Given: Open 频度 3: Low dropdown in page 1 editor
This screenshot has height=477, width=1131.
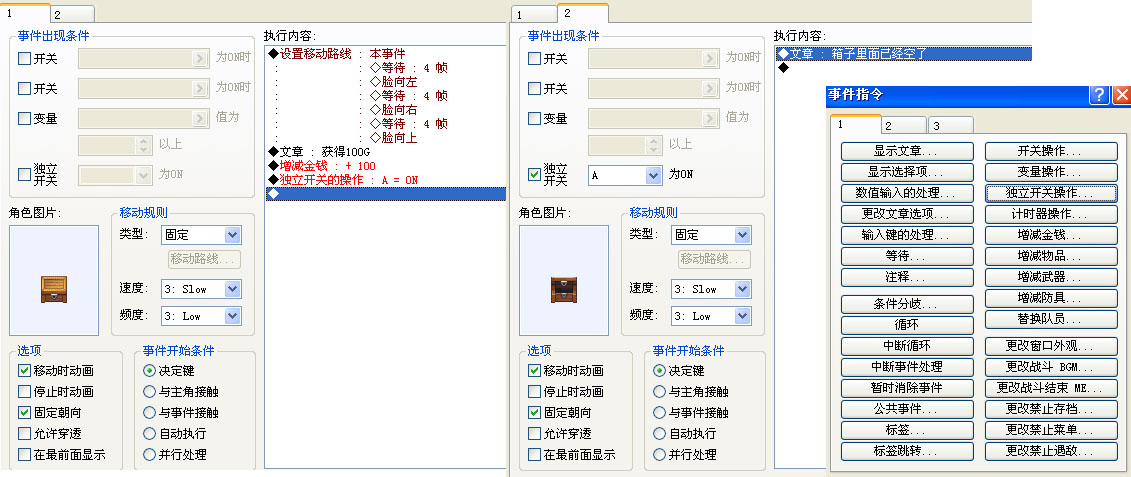Looking at the screenshot, I should coord(232,316).
